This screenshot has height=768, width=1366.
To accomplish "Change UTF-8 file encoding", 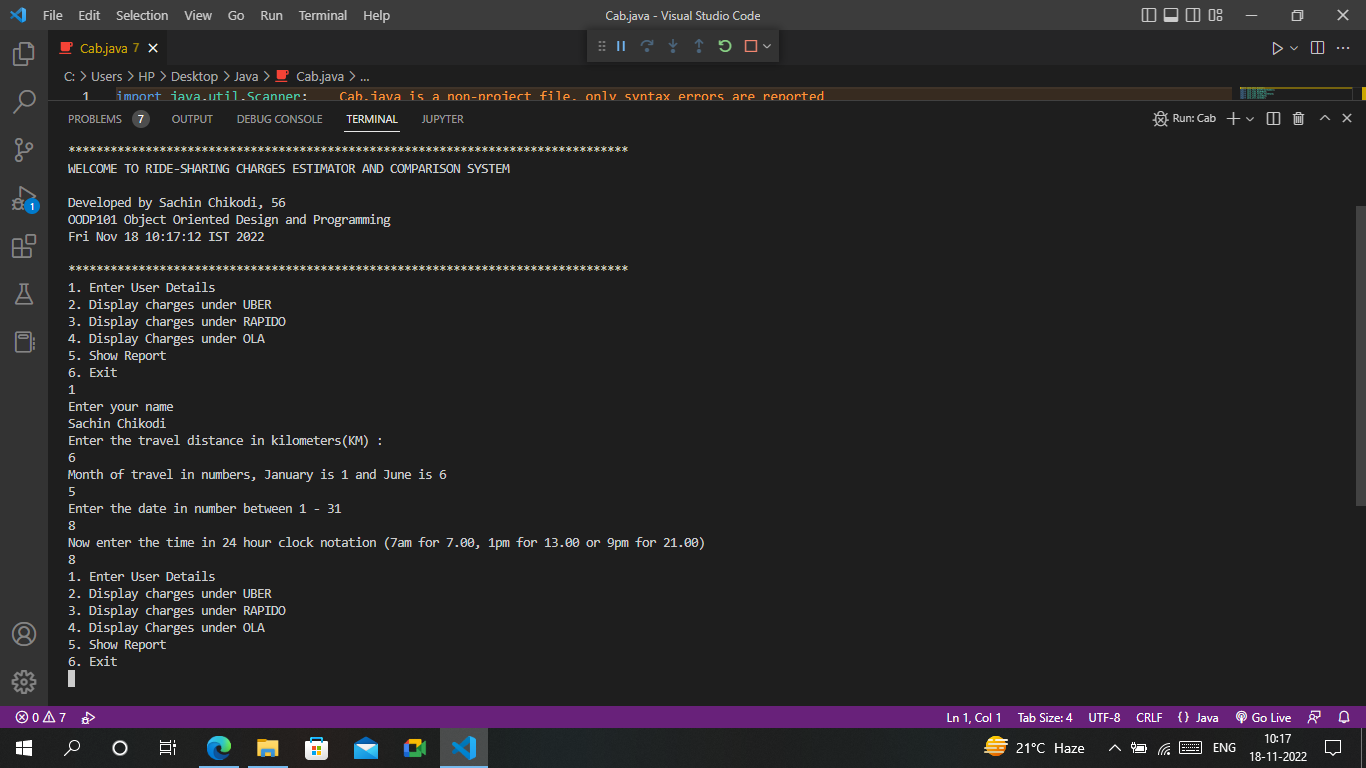I will click(x=1104, y=717).
